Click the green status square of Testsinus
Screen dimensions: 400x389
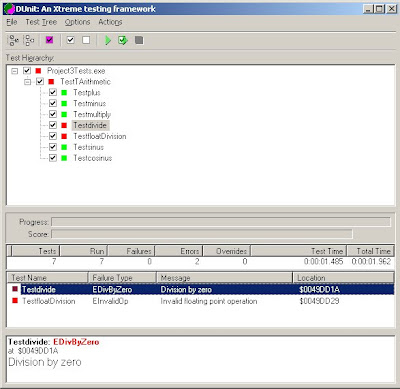click(64, 147)
